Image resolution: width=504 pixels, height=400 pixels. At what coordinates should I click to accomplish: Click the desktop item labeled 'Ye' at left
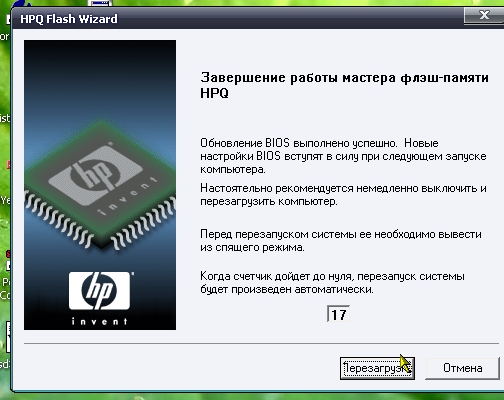pyautogui.click(x=5, y=200)
